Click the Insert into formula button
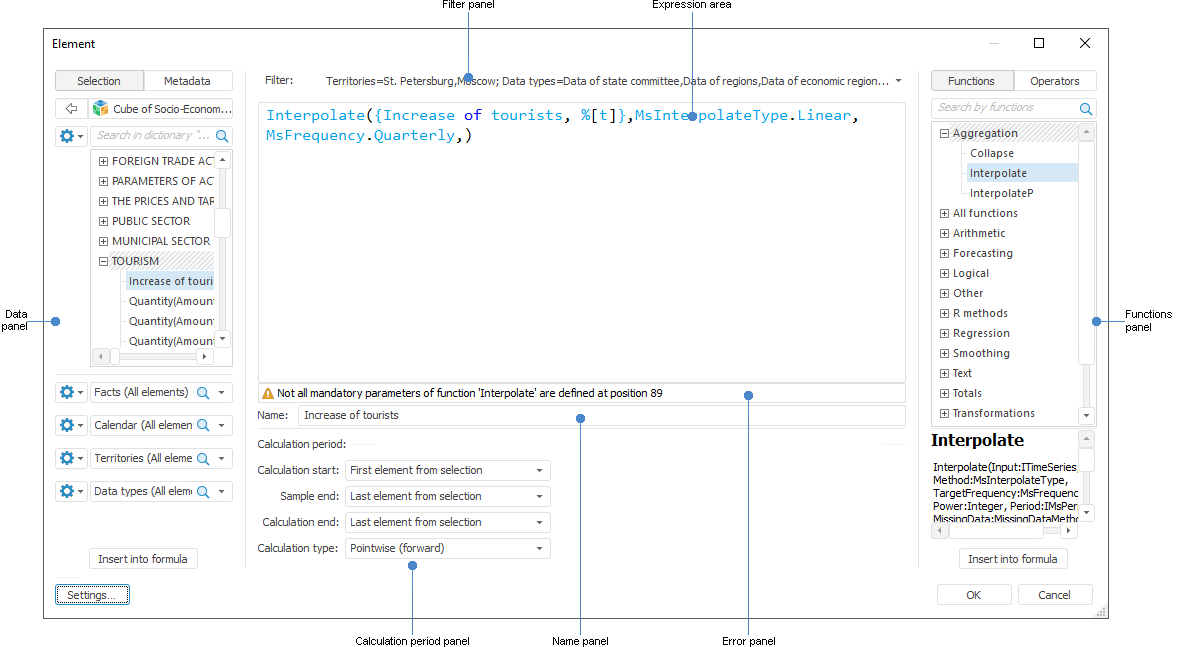This screenshot has height=647, width=1178. click(143, 559)
